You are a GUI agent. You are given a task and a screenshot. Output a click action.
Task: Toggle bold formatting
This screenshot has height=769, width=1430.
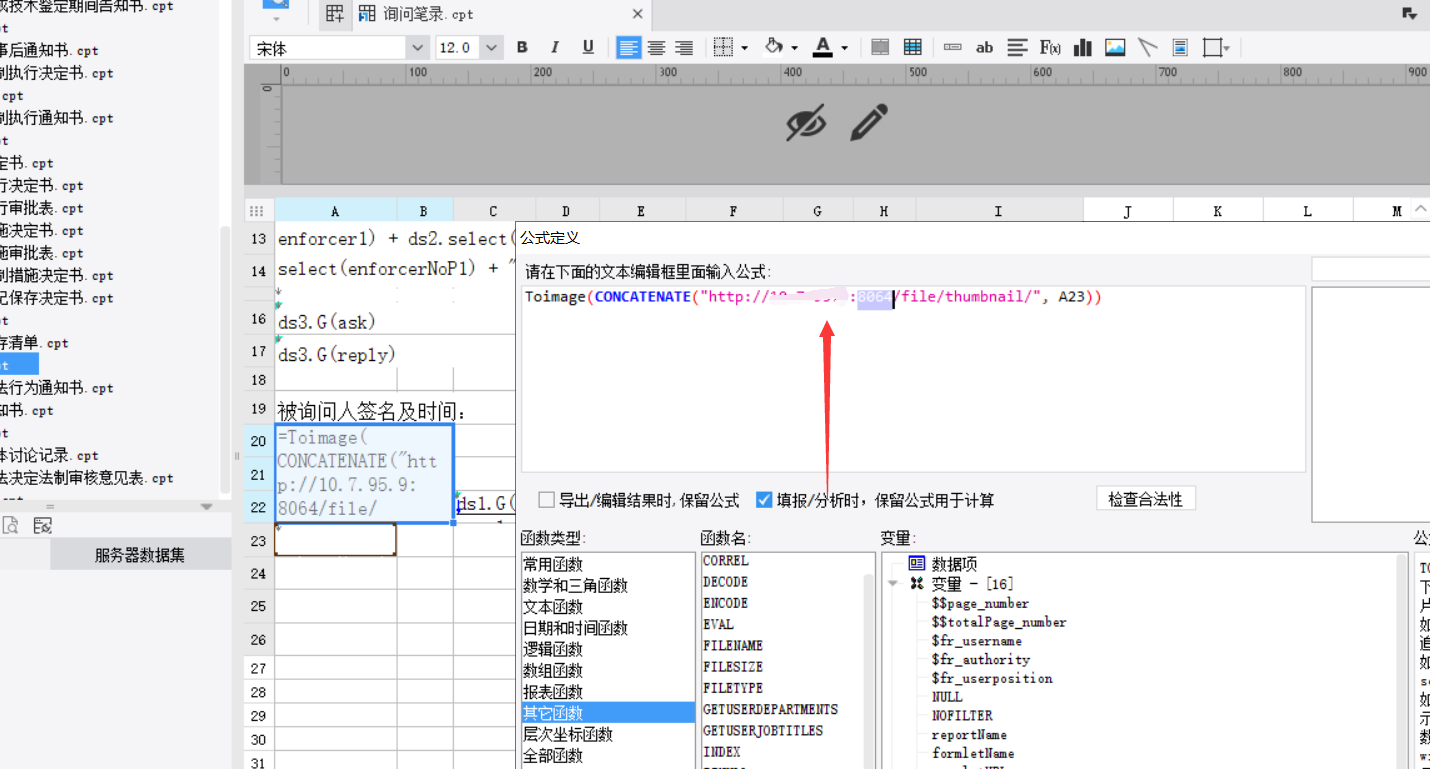point(522,47)
